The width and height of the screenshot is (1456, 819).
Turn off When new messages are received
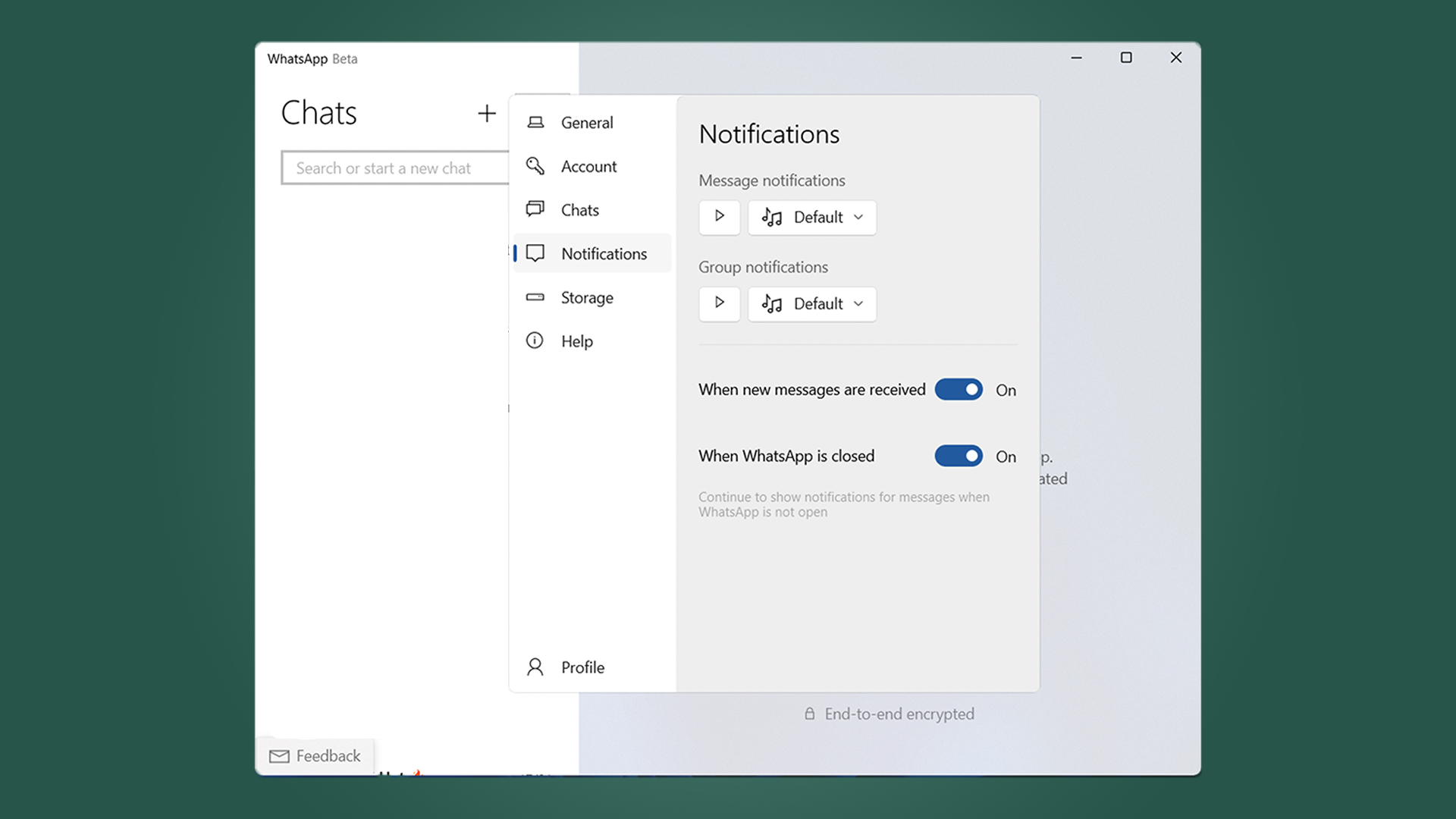959,390
